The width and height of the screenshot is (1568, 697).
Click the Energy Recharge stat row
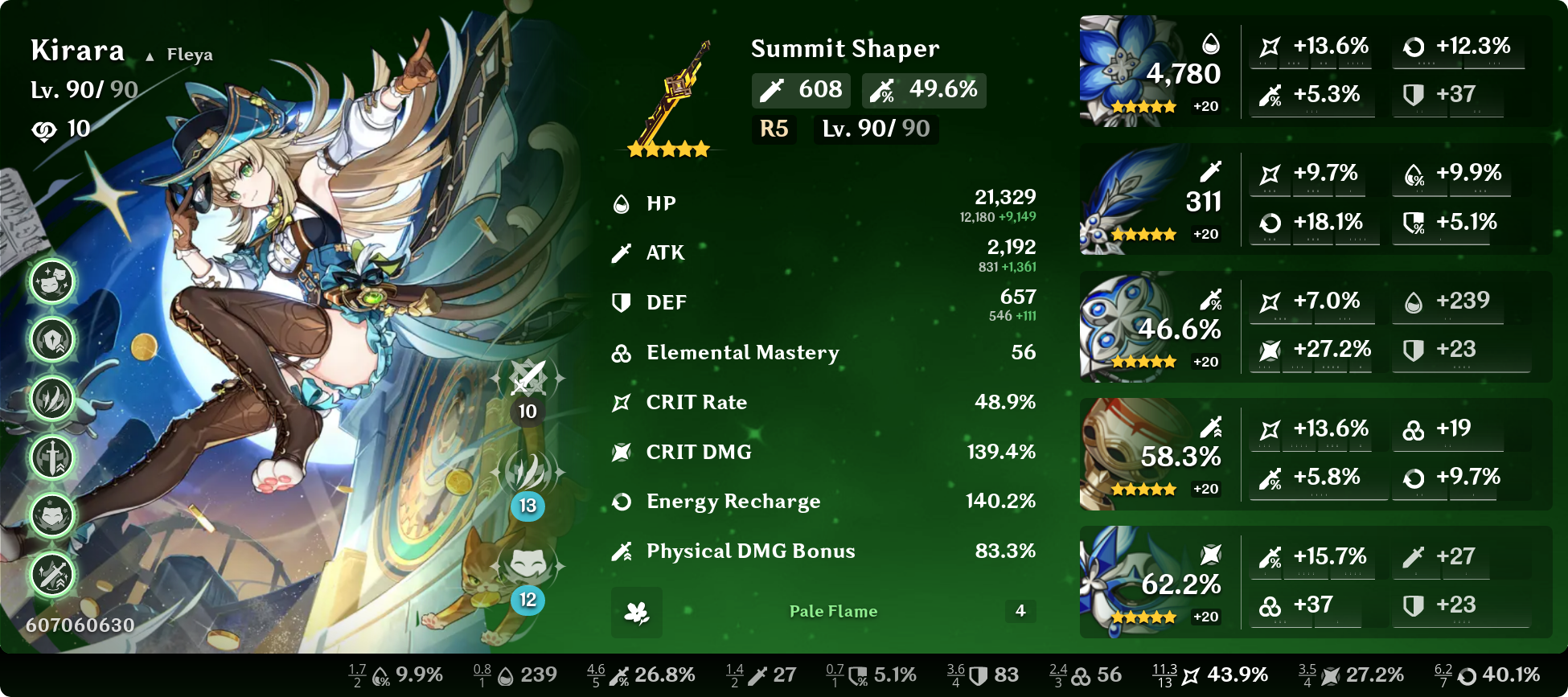823,502
